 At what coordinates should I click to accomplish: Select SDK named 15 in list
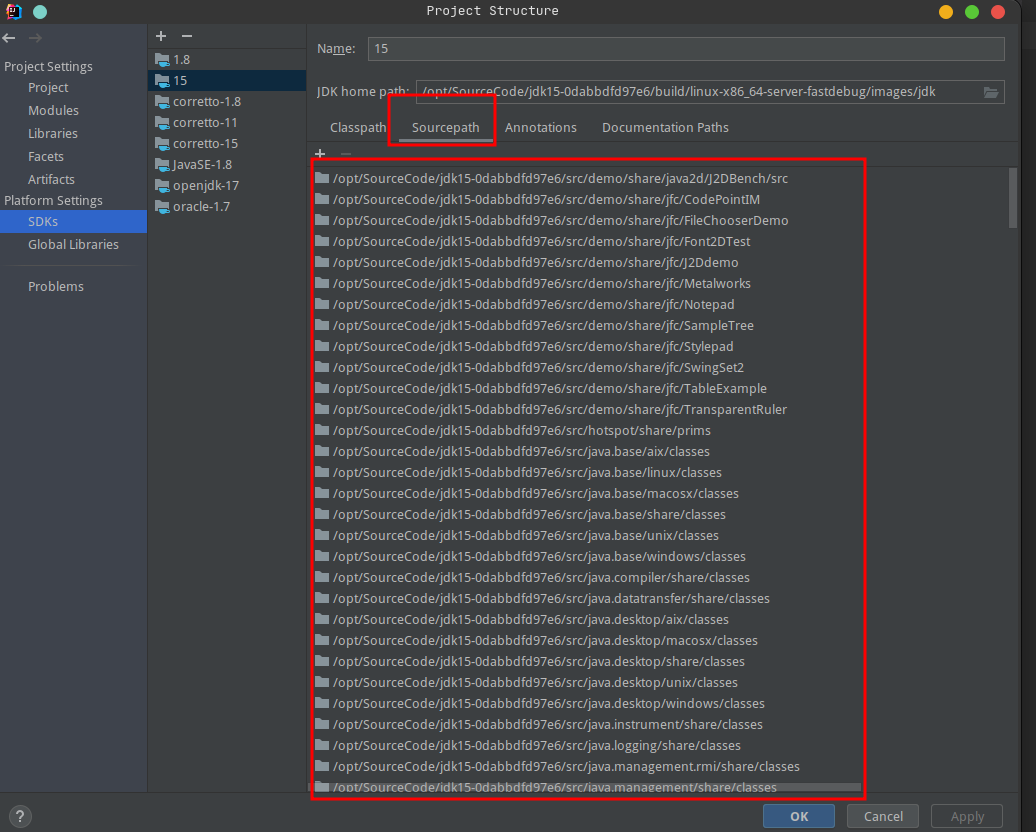(227, 81)
